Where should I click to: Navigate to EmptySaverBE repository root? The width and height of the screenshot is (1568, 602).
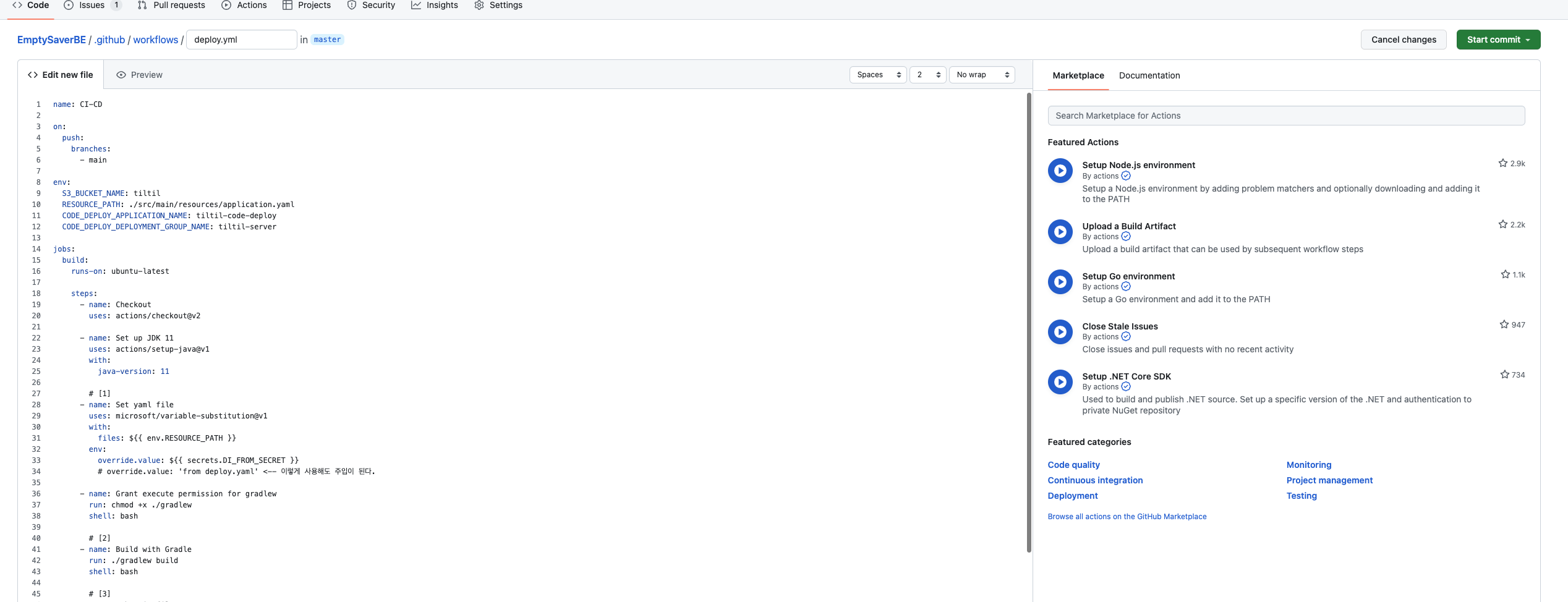point(51,40)
